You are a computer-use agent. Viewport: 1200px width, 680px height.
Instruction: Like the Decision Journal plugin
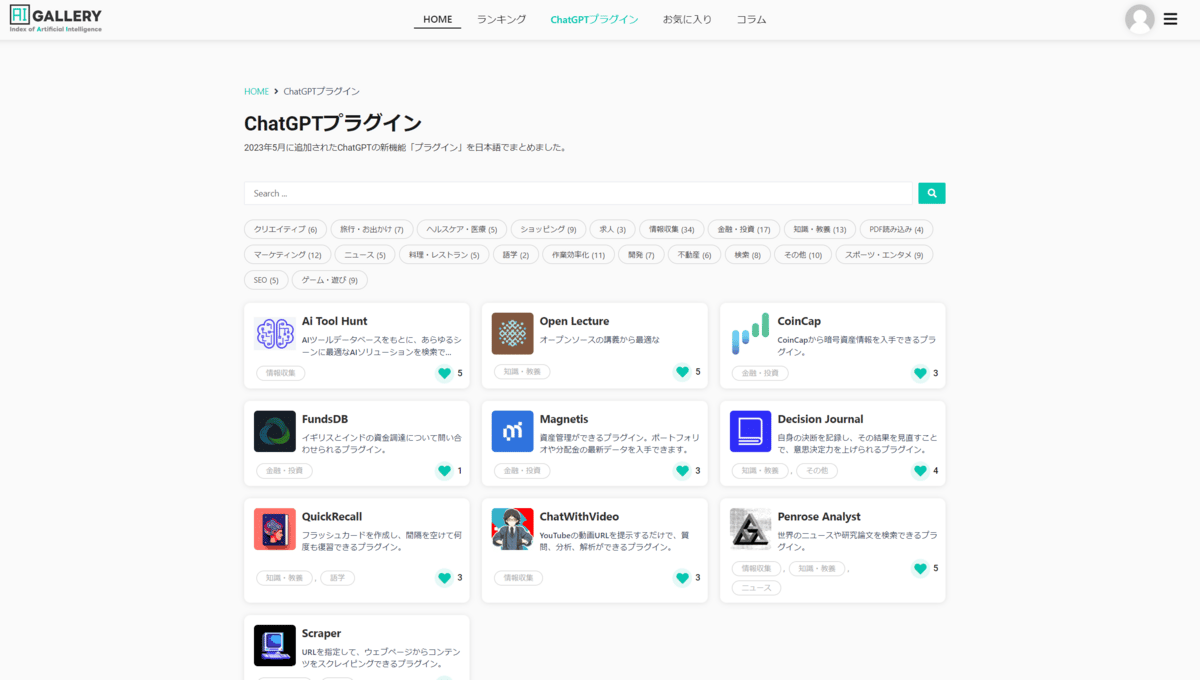pos(921,471)
